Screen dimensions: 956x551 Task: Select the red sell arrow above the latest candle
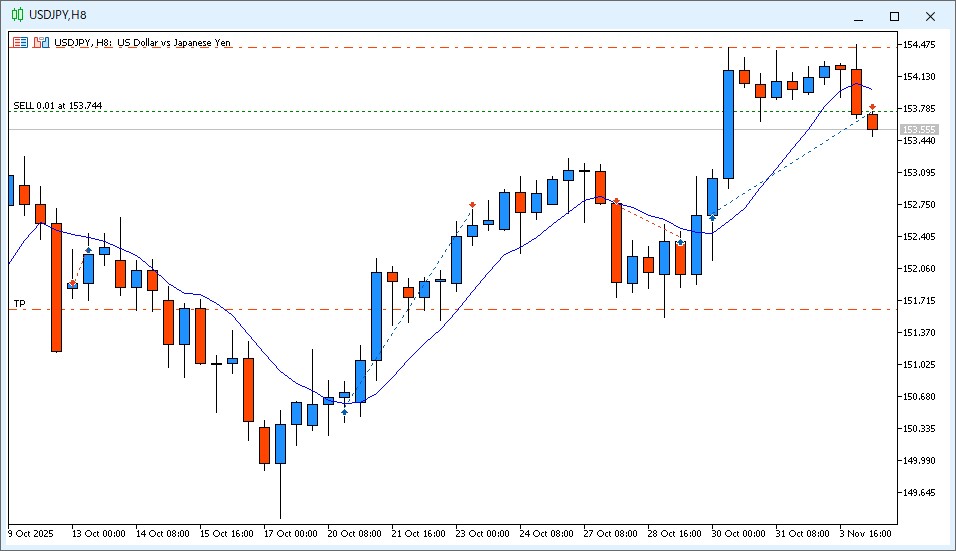[872, 106]
